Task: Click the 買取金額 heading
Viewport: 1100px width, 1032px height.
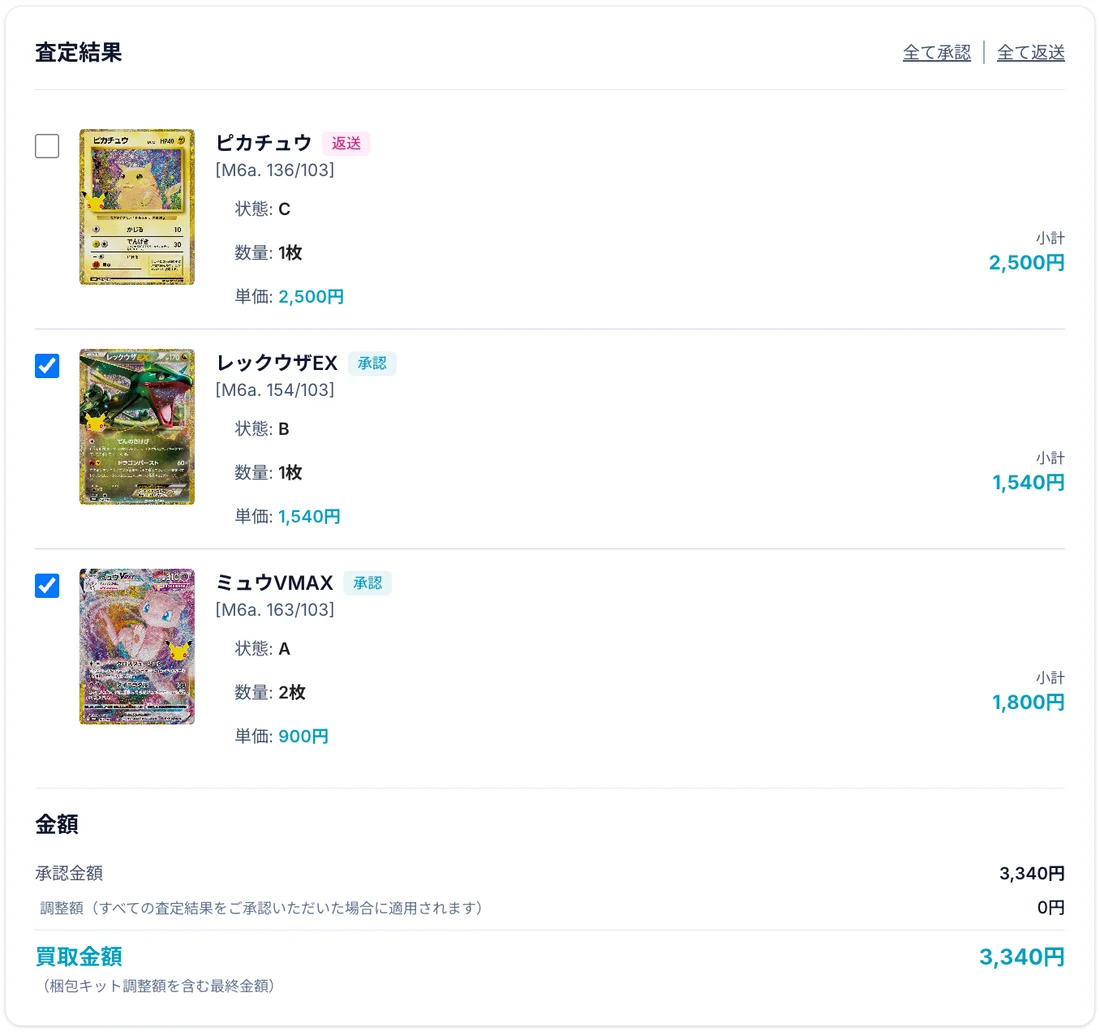Action: 79,956
